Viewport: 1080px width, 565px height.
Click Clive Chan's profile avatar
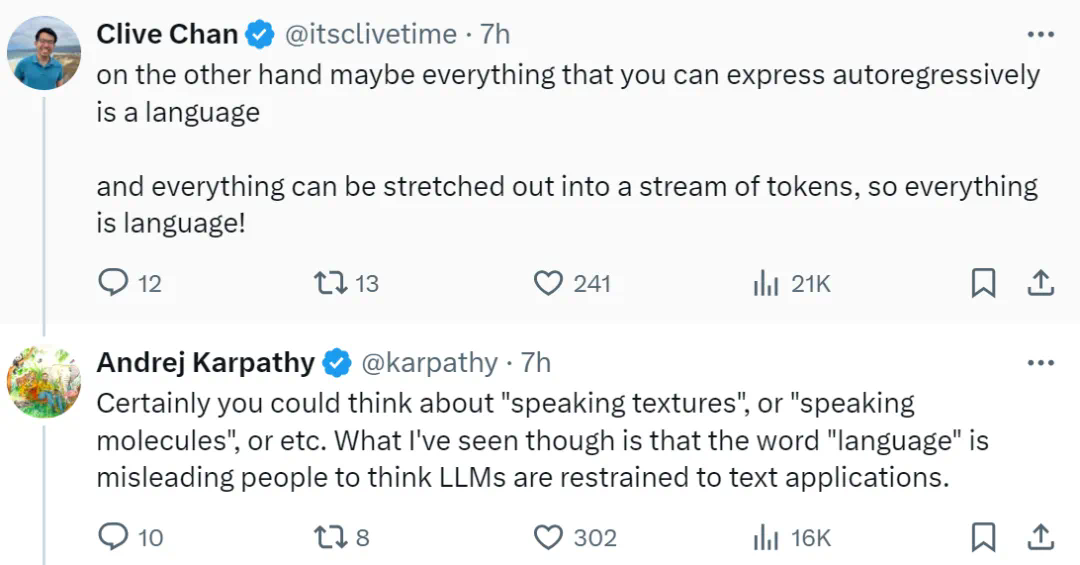point(44,52)
